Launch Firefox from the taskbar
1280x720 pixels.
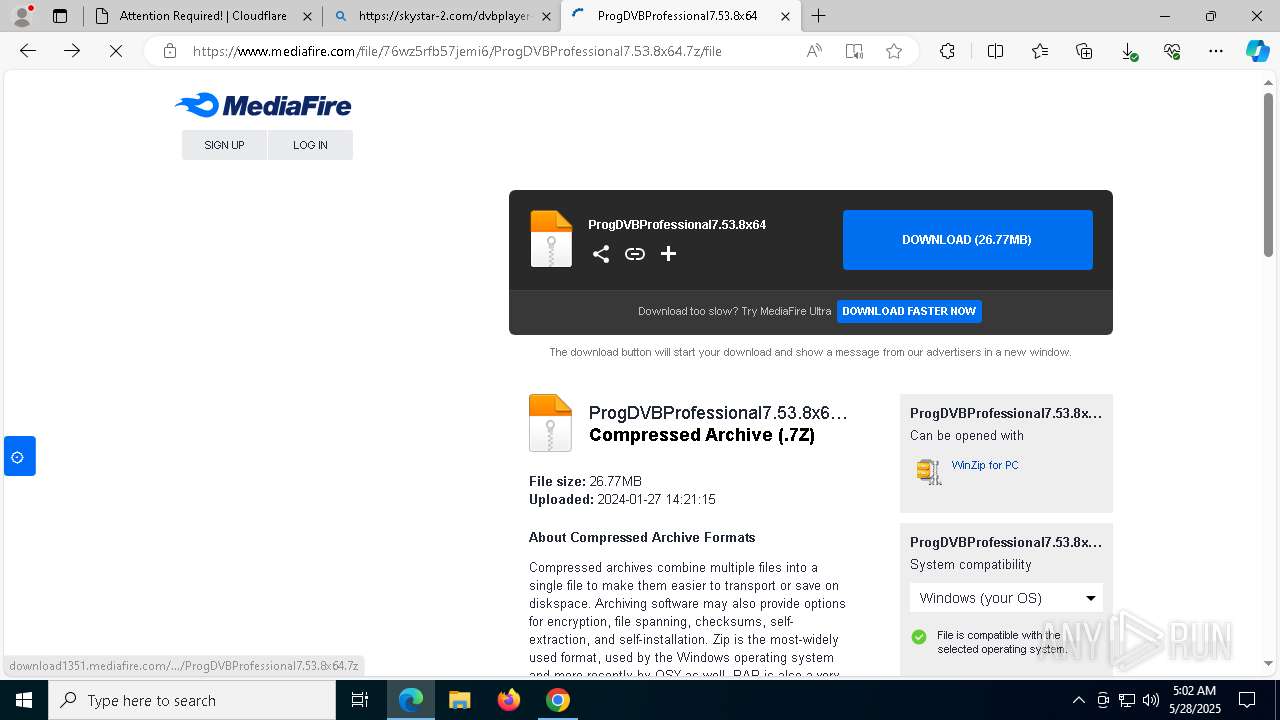[x=509, y=700]
